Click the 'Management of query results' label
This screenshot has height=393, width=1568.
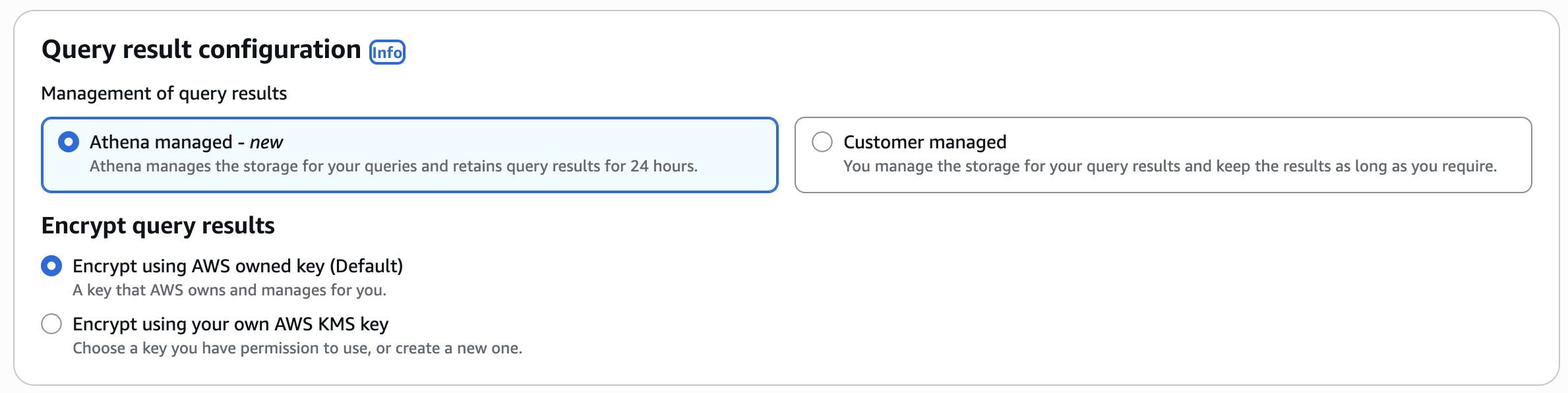coord(164,94)
